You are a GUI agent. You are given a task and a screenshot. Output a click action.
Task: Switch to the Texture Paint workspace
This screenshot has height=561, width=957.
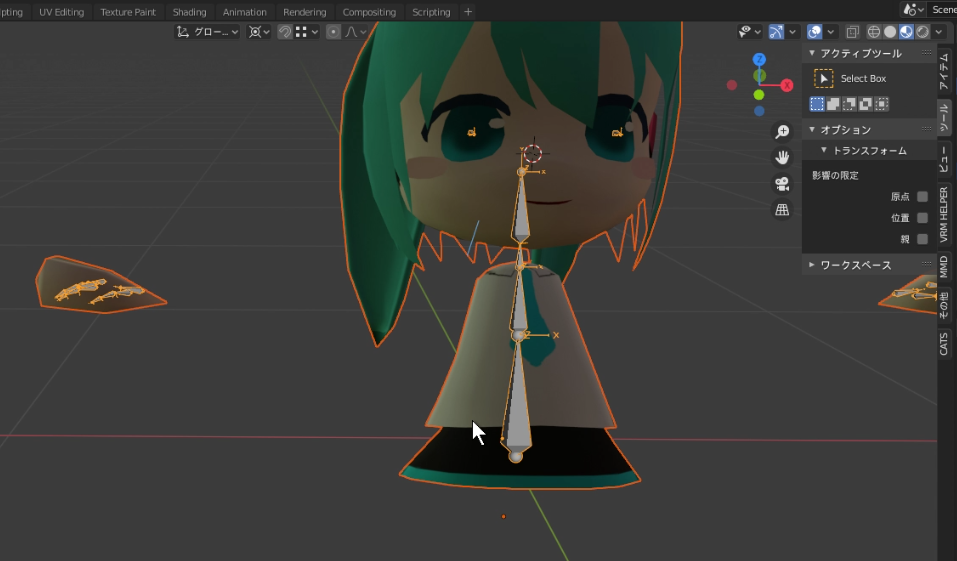128,12
